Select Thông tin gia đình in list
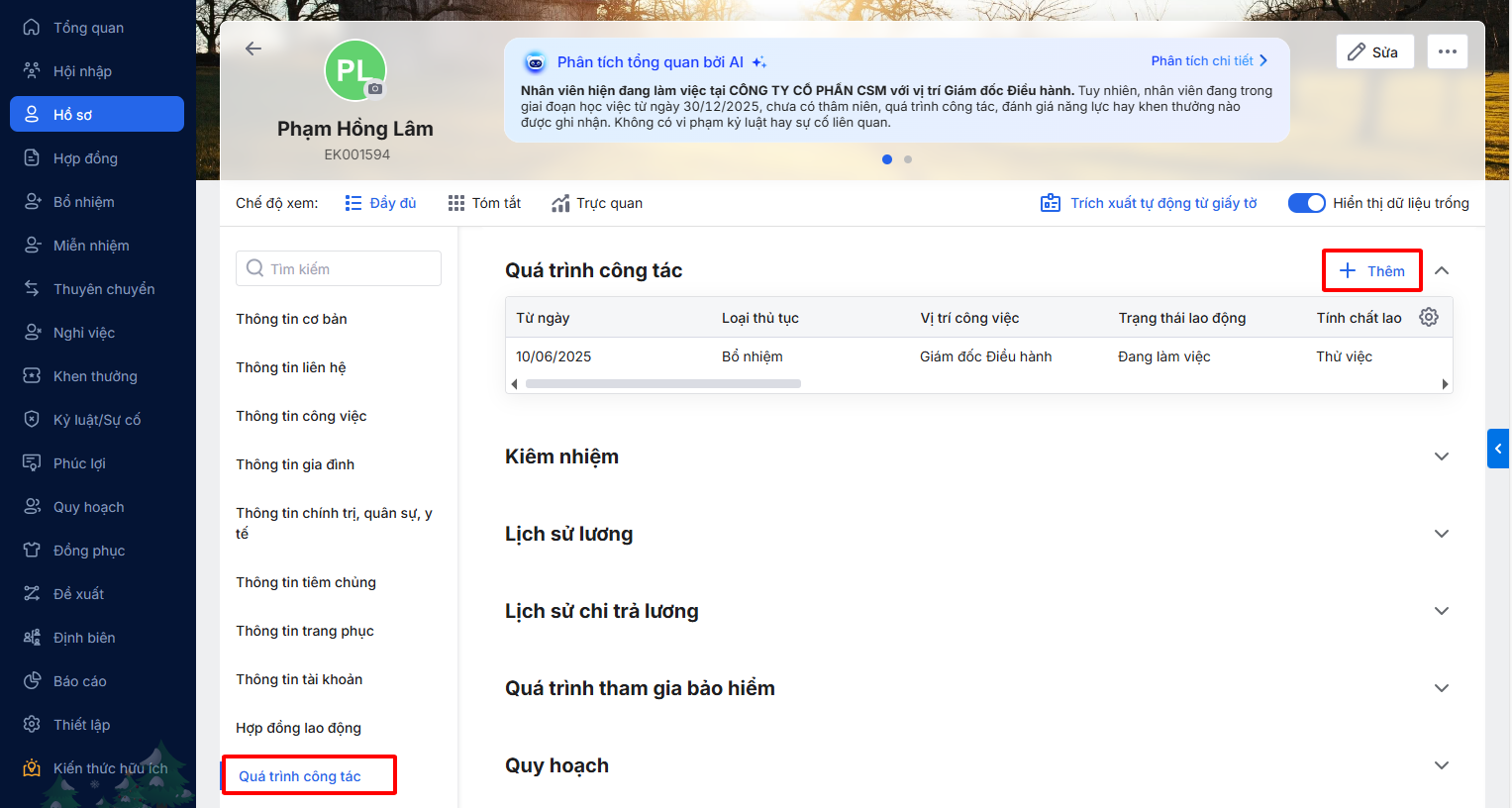1512x808 pixels. [295, 464]
